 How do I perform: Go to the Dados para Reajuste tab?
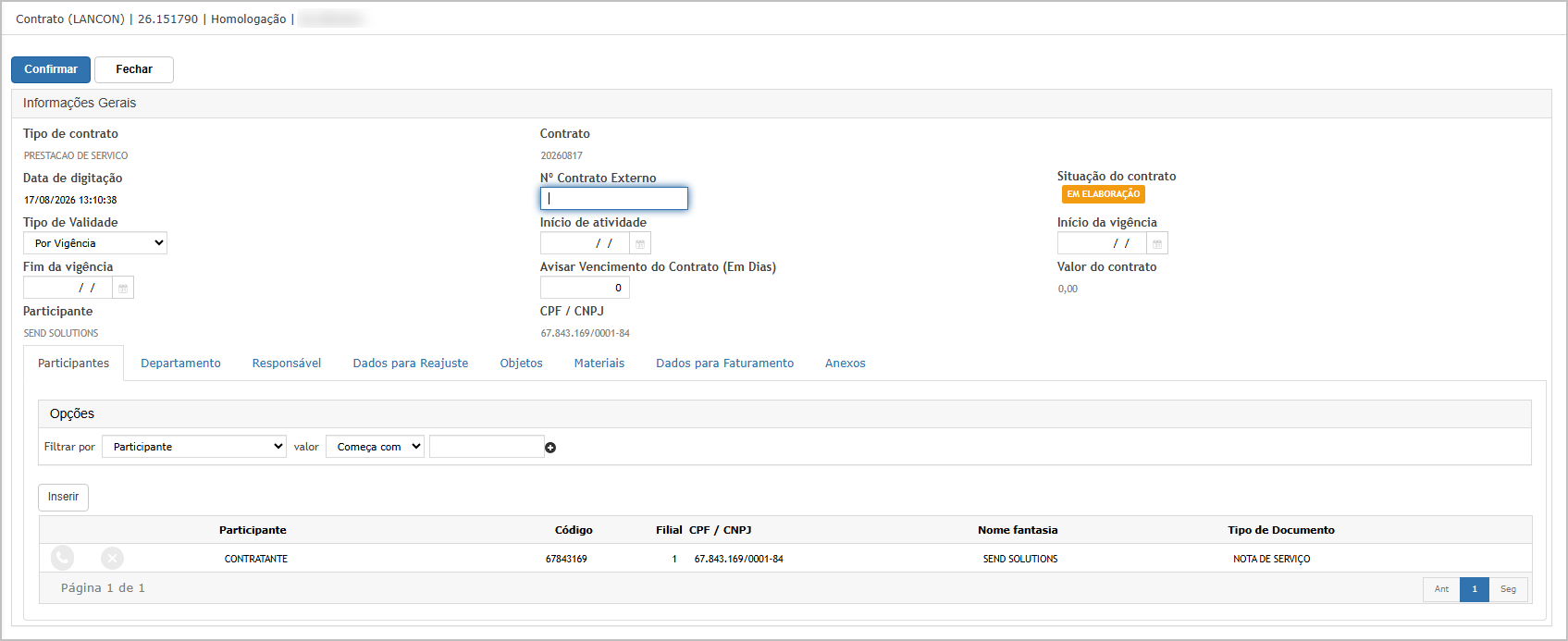click(x=411, y=364)
